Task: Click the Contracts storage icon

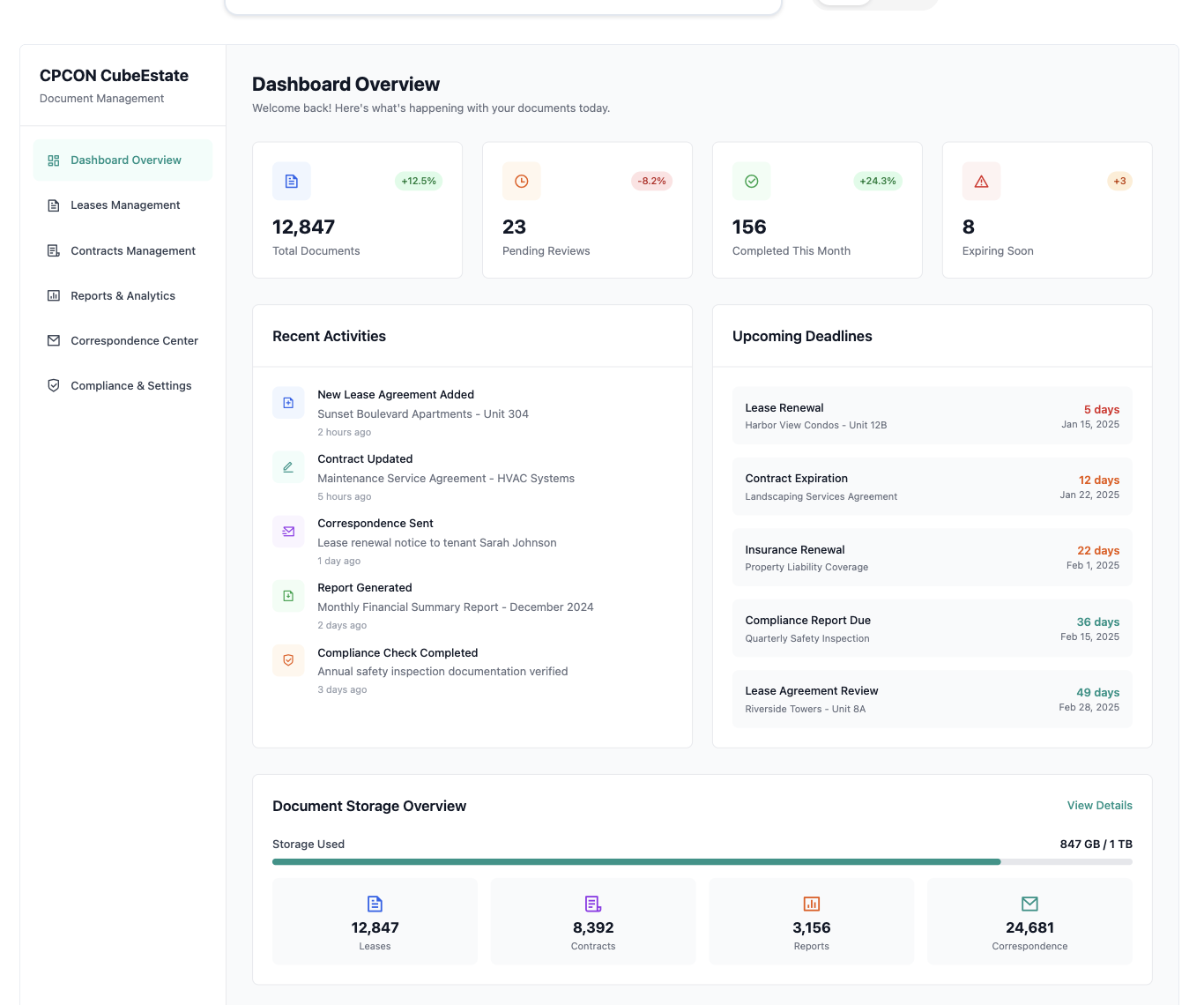Action: coord(592,904)
